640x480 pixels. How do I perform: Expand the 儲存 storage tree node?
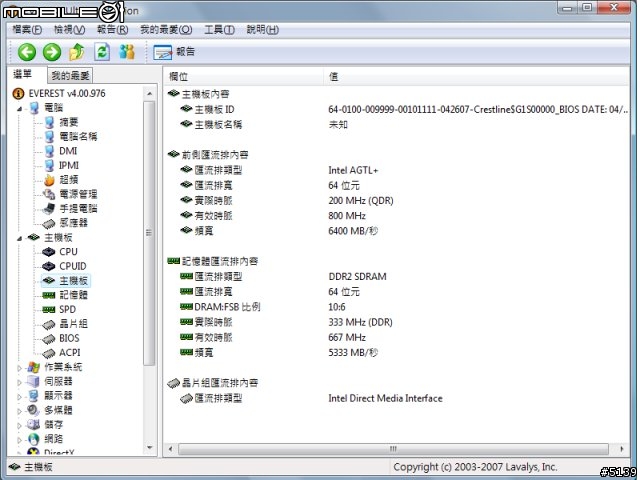click(x=19, y=425)
